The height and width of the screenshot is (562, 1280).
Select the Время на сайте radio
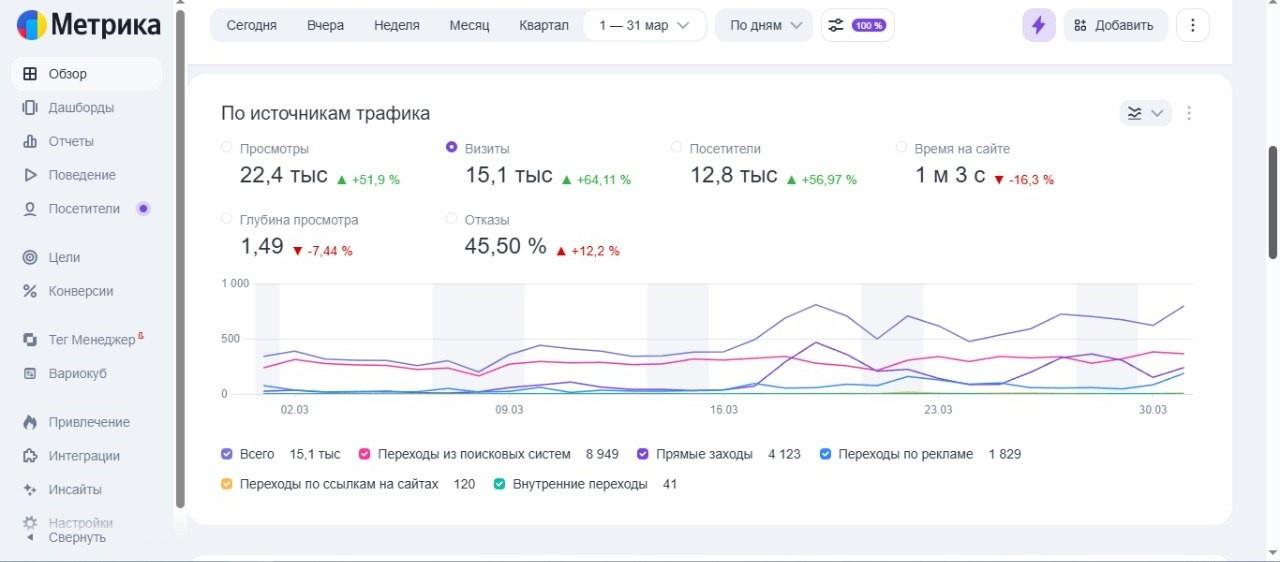[901, 148]
